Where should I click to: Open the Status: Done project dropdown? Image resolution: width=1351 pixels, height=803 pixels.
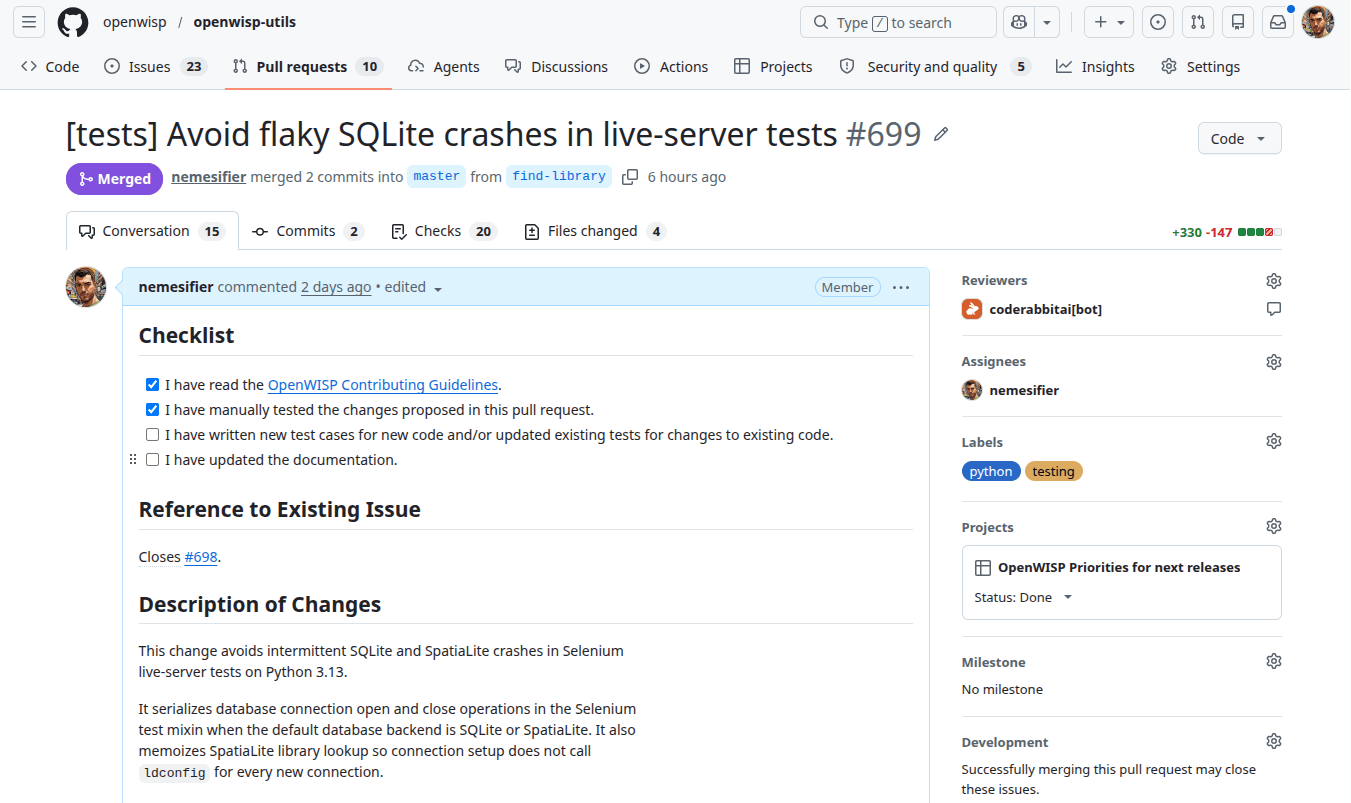click(1023, 598)
